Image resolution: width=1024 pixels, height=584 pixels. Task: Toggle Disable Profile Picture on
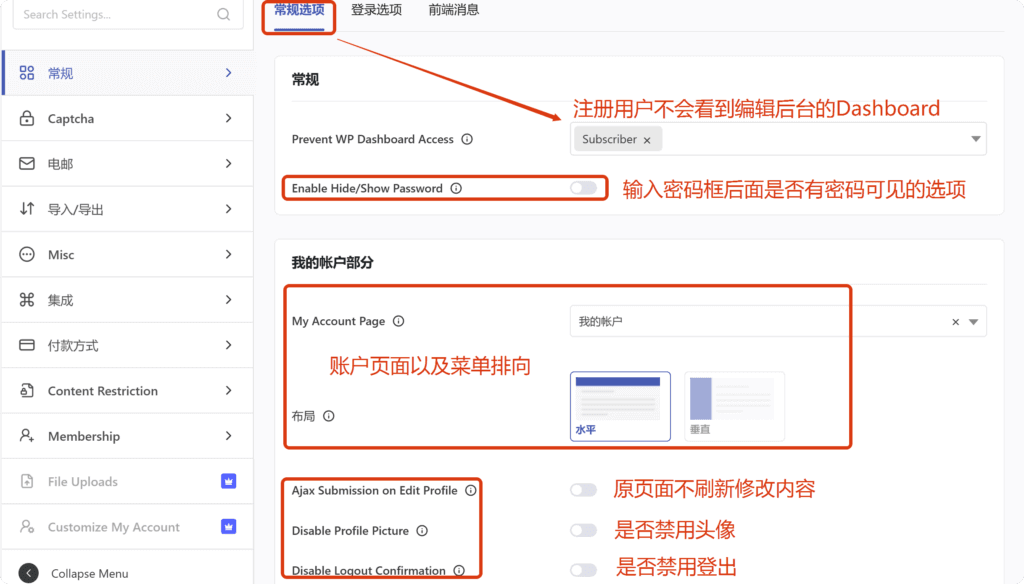(583, 530)
